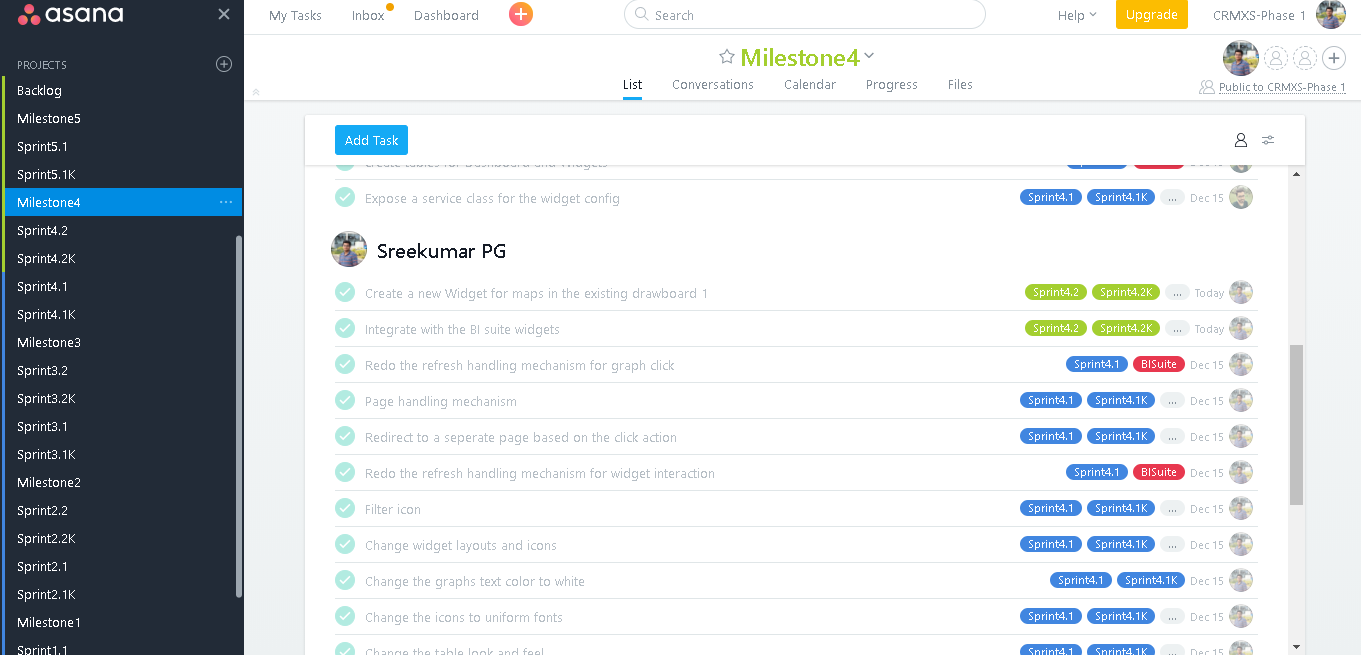This screenshot has width=1361, height=655.
Task: Invite a member with the plus circle icon
Action: (x=1334, y=58)
